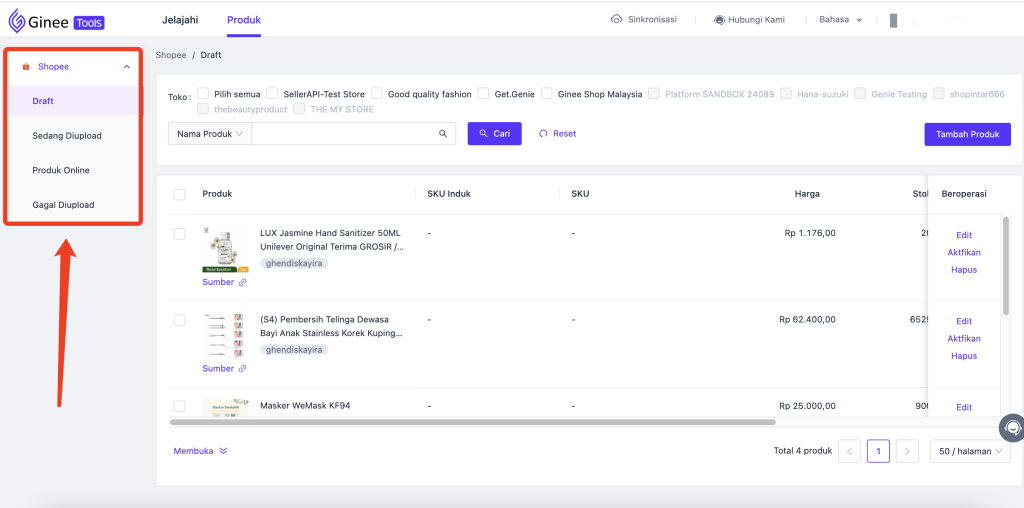The width and height of the screenshot is (1024, 508).
Task: Click the link icon beside LUX Jasmine Sumber
Action: pyautogui.click(x=242, y=283)
